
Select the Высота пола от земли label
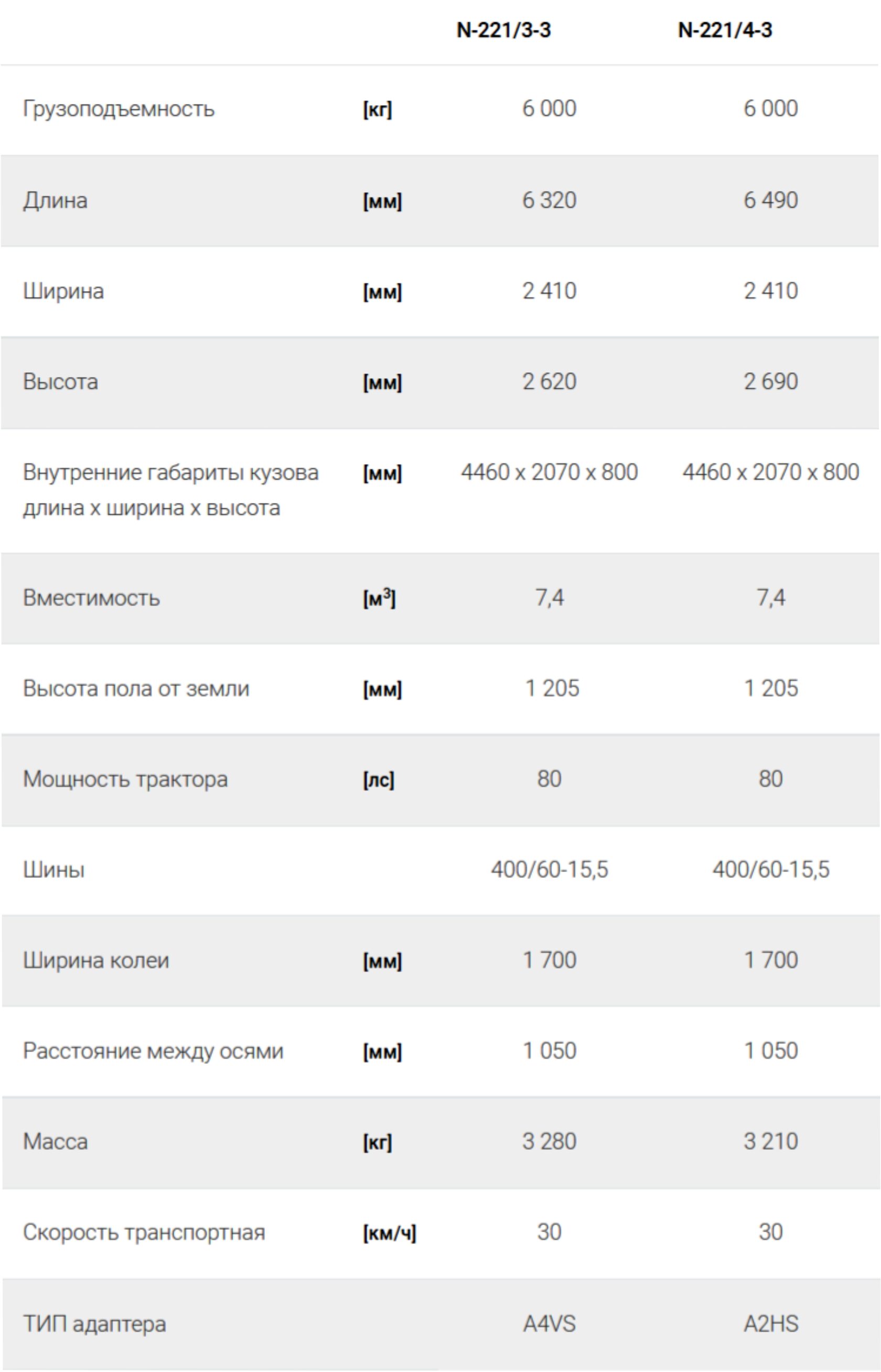pyautogui.click(x=136, y=688)
